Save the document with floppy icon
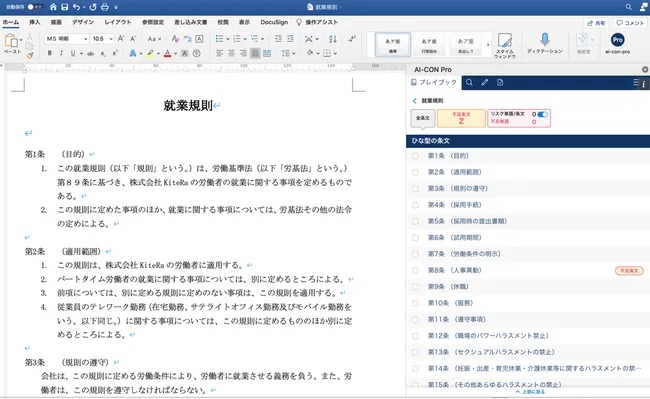This screenshot has height=399, width=650. click(65, 7)
